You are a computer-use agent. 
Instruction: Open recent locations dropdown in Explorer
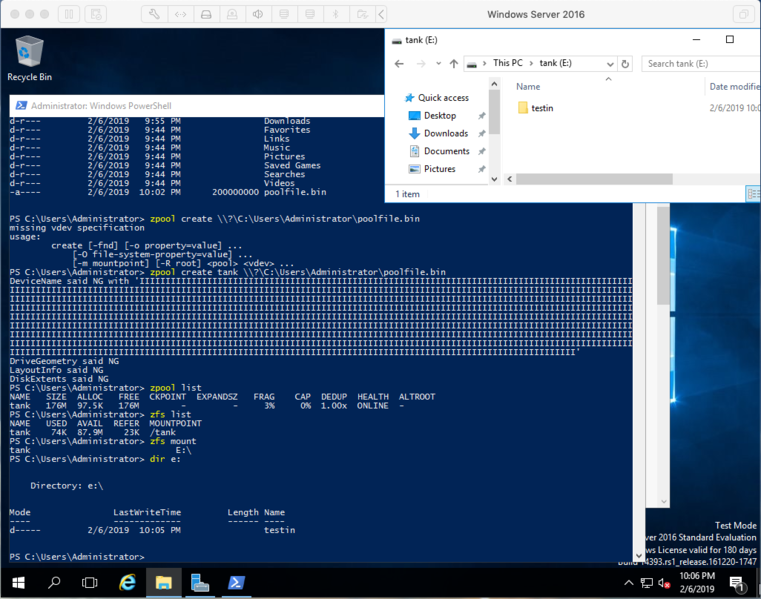click(x=438, y=64)
